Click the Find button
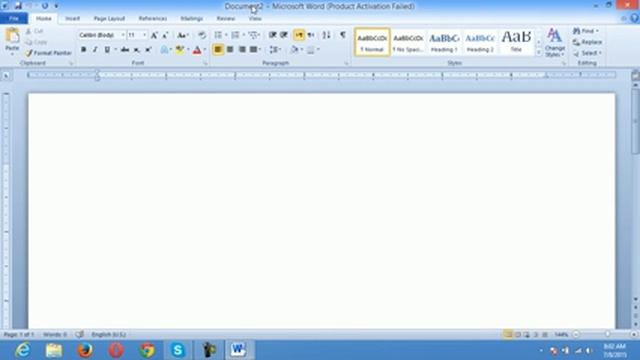 click(585, 31)
